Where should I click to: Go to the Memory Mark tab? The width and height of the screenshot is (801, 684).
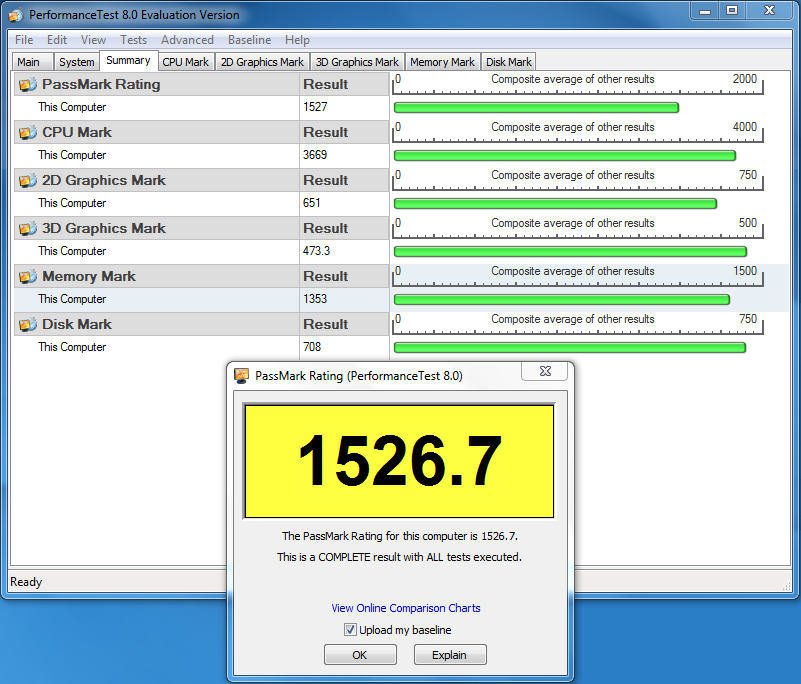[442, 62]
